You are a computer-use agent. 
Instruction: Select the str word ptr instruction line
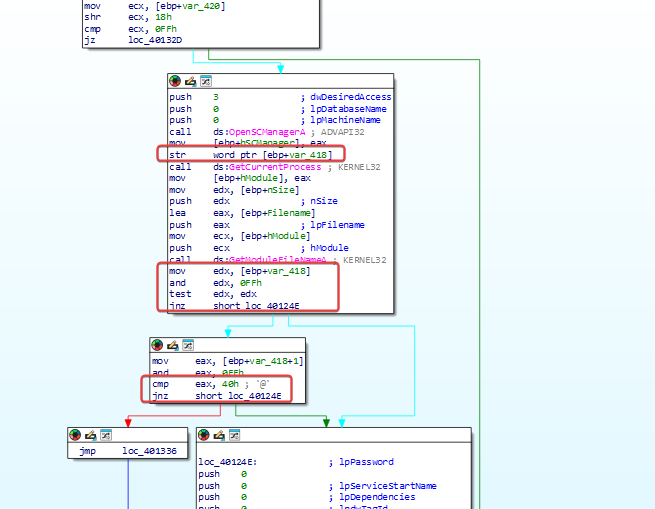click(251, 155)
